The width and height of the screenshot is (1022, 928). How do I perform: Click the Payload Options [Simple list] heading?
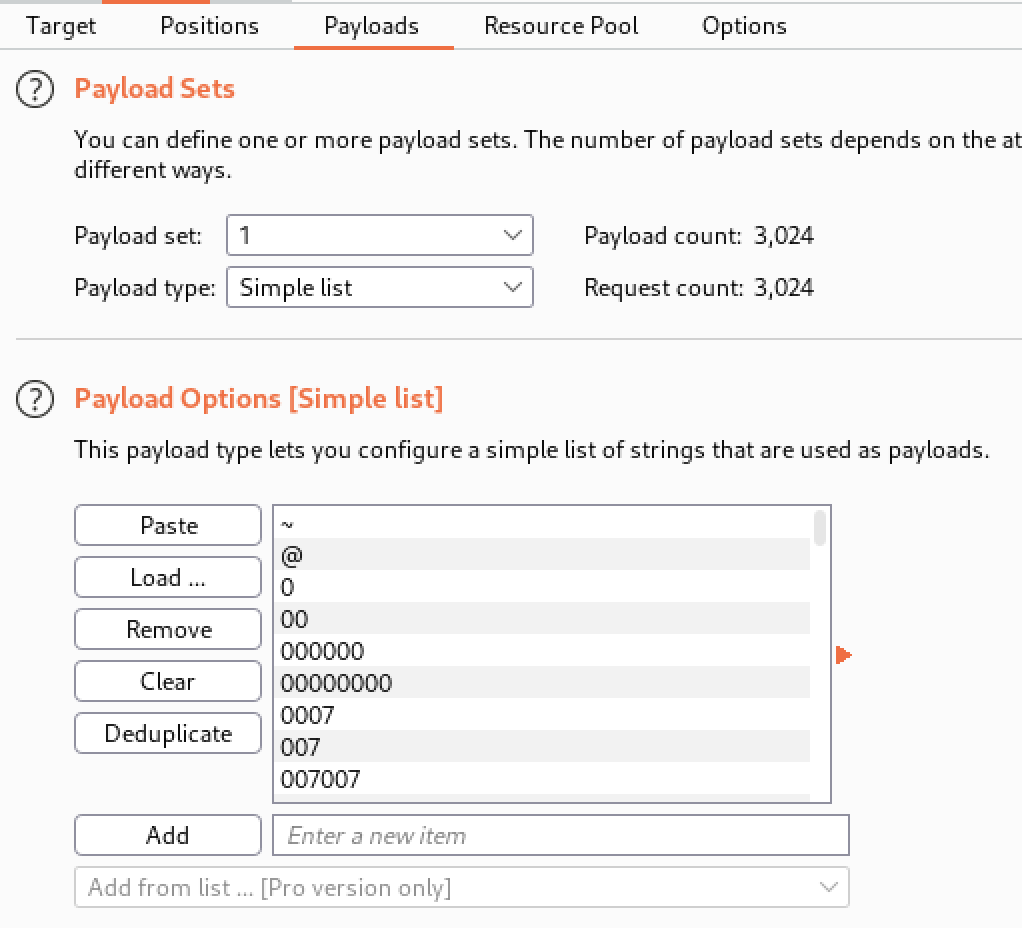tap(259, 399)
